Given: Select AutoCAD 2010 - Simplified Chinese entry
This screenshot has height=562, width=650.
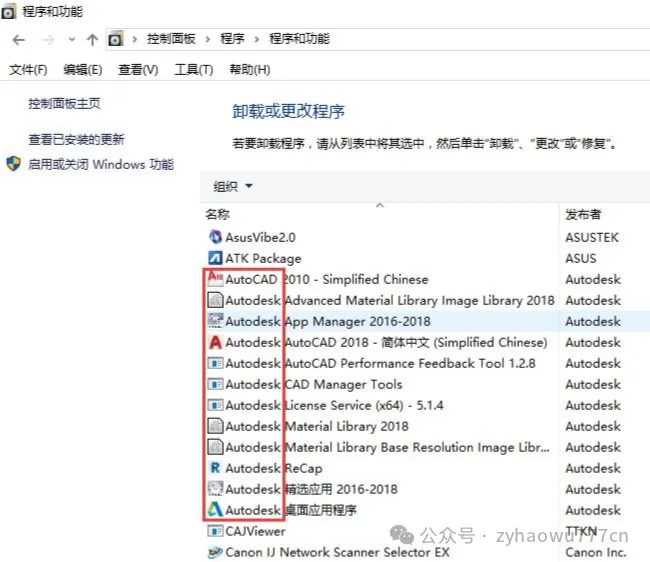Looking at the screenshot, I should (327, 279).
